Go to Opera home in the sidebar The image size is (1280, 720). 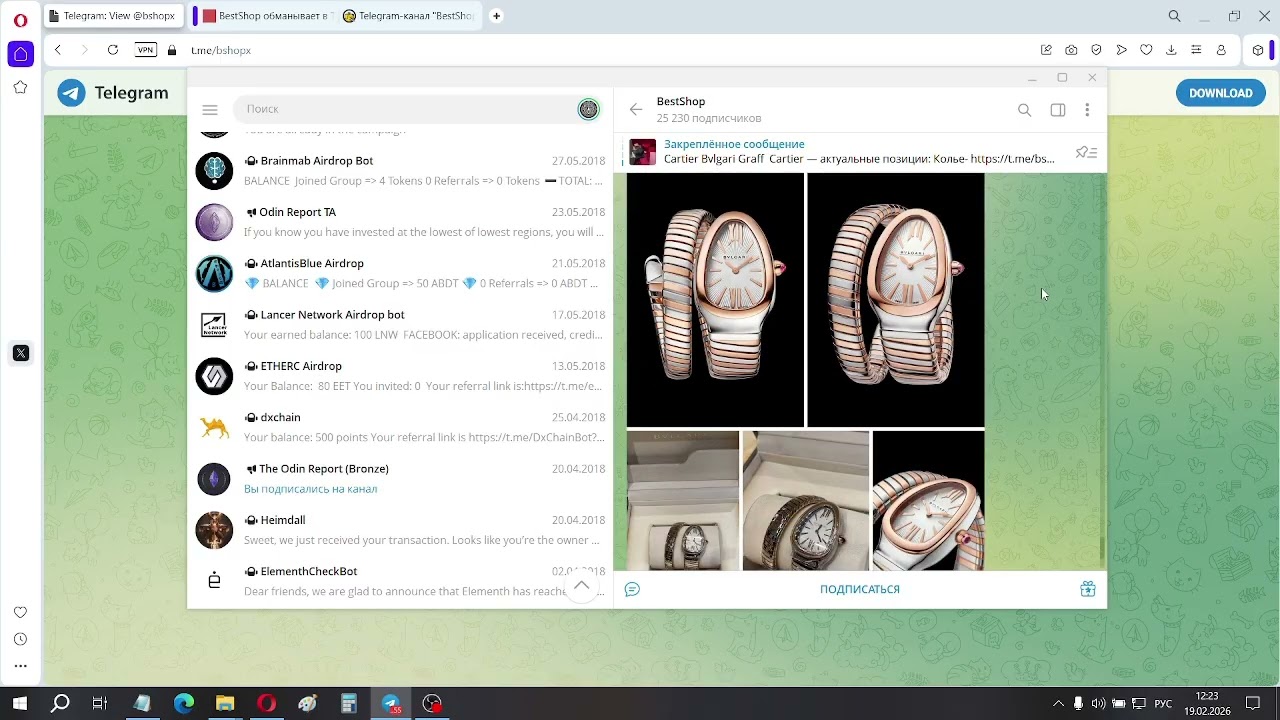click(20, 54)
